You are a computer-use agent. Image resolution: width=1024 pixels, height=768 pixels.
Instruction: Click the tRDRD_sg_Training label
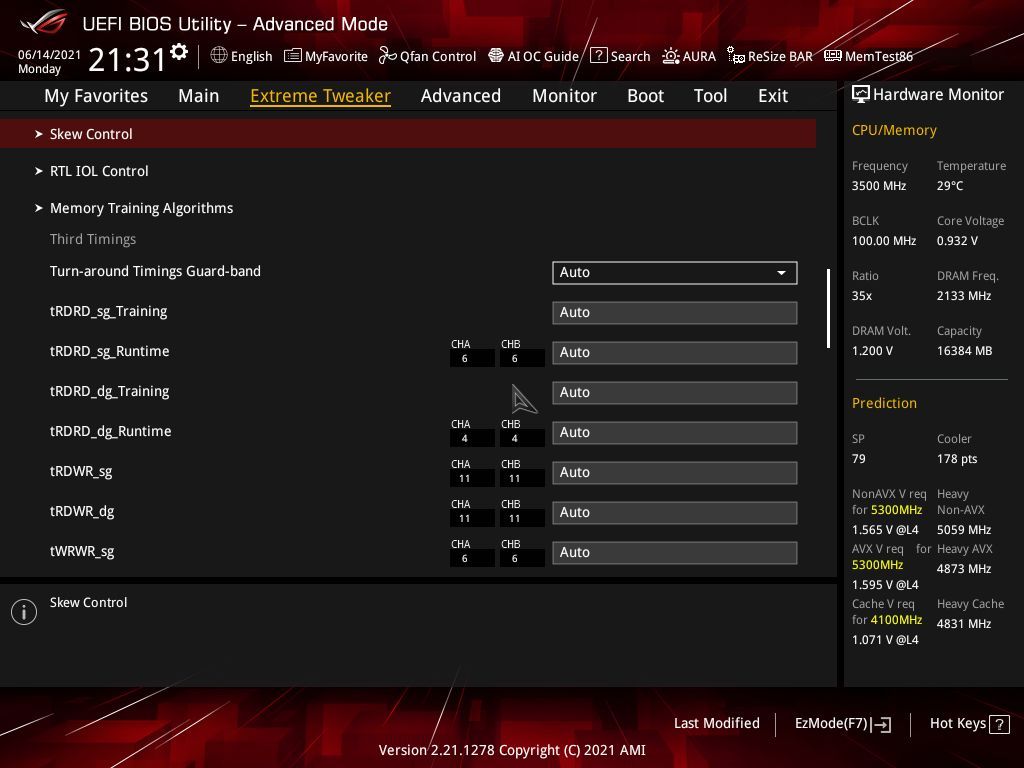coord(108,312)
